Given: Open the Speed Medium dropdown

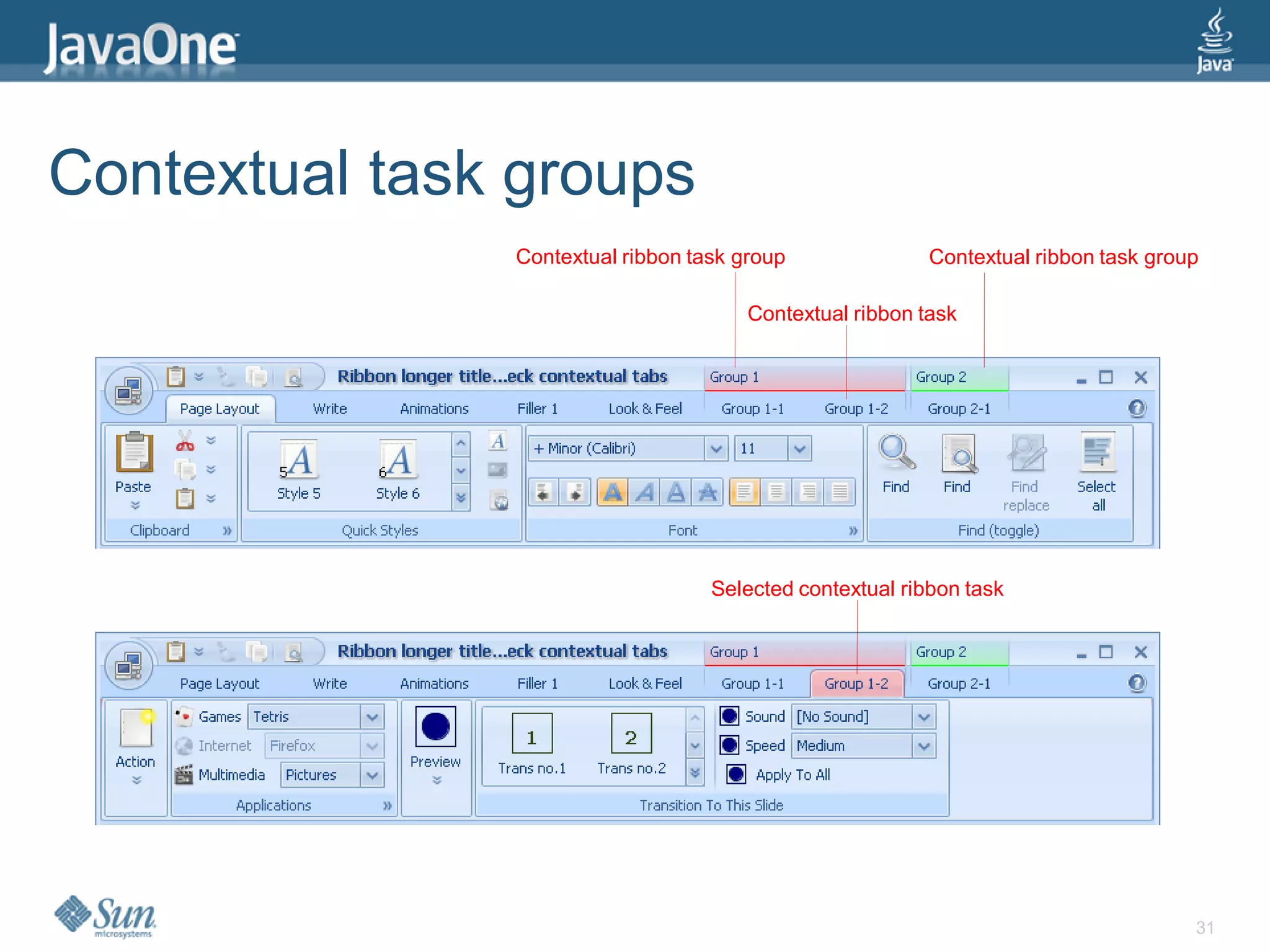Looking at the screenshot, I should click(x=923, y=746).
